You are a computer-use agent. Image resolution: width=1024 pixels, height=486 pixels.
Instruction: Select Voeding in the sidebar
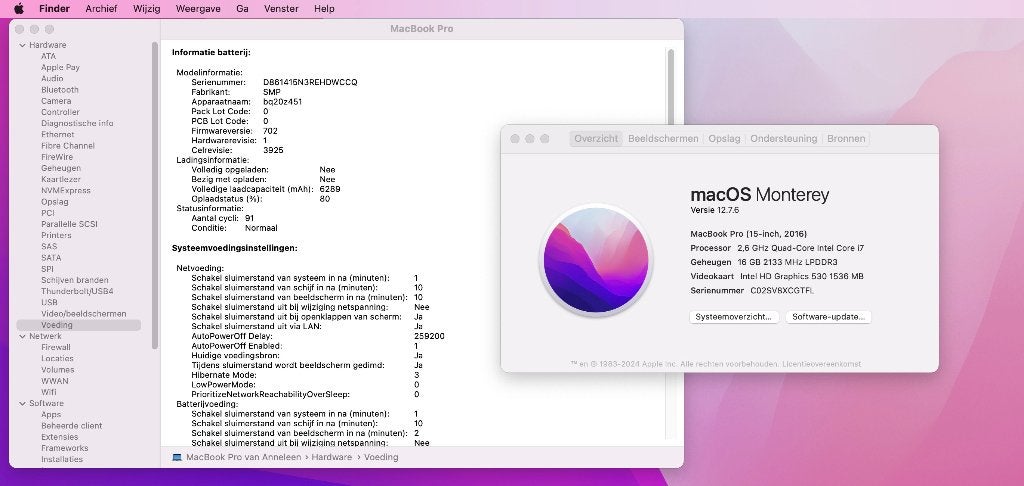[x=78, y=325]
